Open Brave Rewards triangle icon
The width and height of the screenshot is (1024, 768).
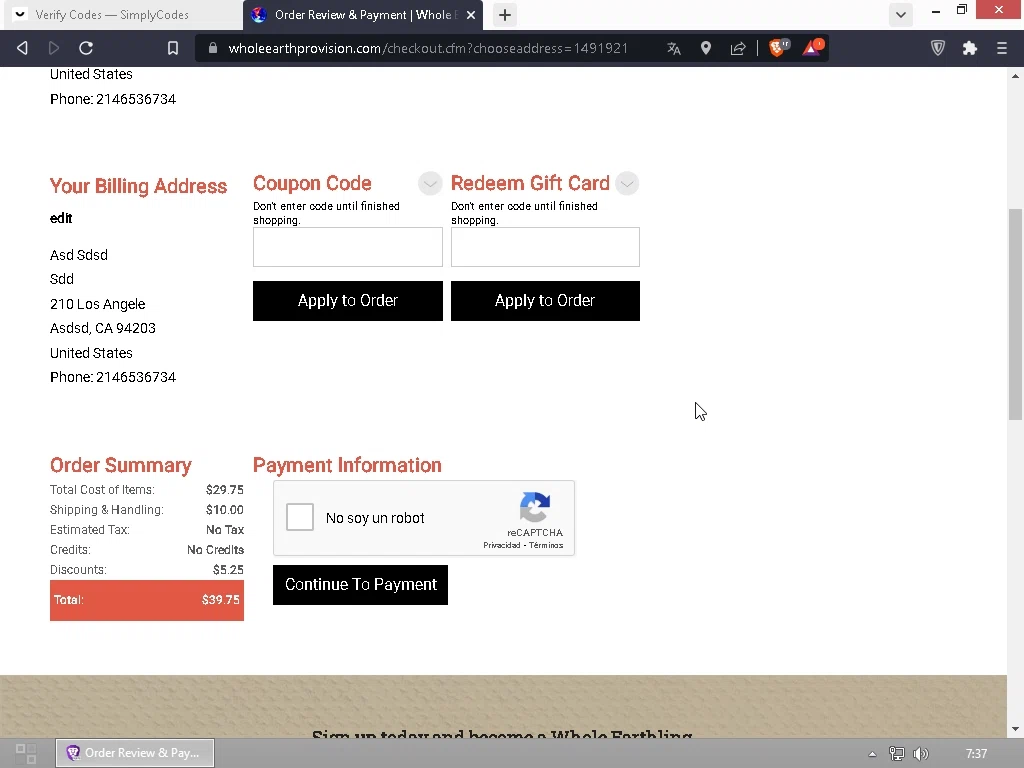pyautogui.click(x=812, y=48)
